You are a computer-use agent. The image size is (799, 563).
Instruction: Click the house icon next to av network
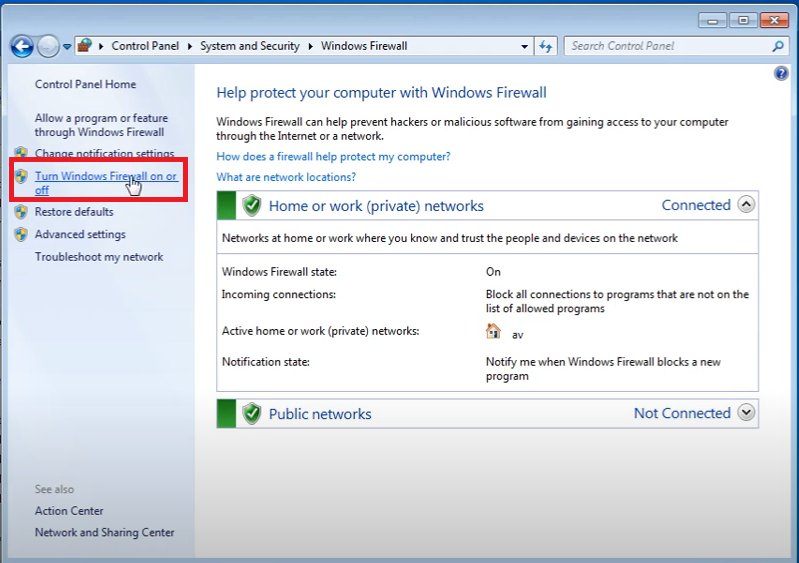click(493, 332)
